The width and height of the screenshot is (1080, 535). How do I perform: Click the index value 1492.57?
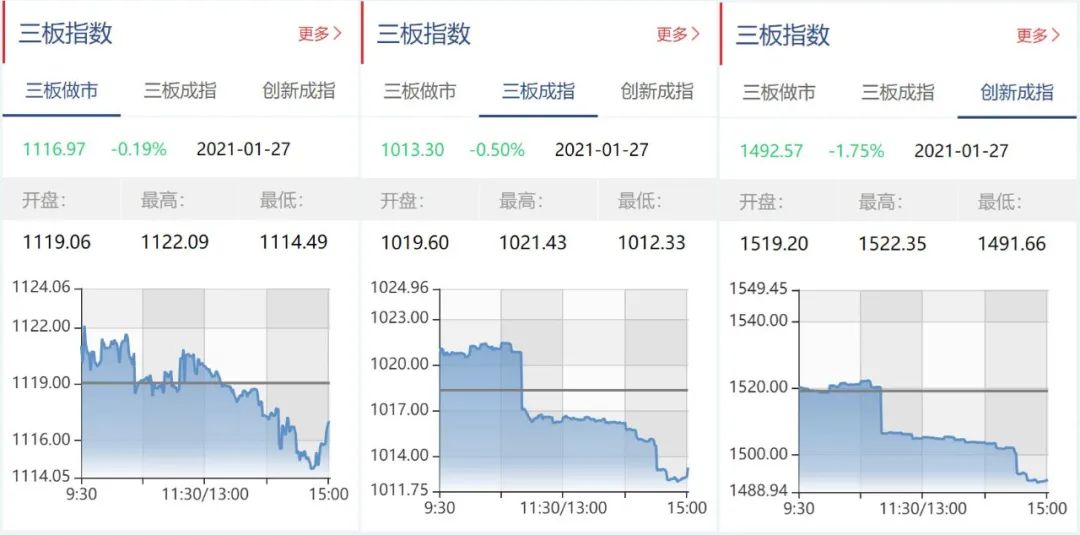pos(771,151)
